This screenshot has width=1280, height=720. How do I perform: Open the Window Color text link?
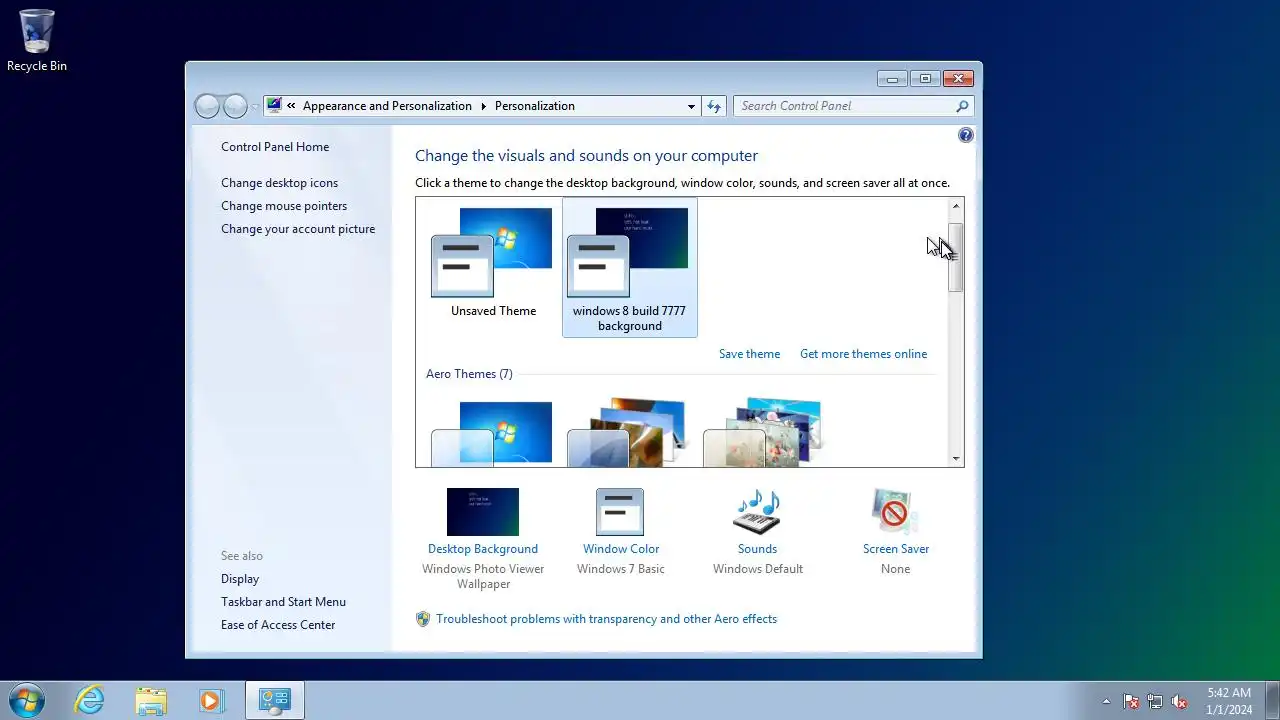point(621,549)
